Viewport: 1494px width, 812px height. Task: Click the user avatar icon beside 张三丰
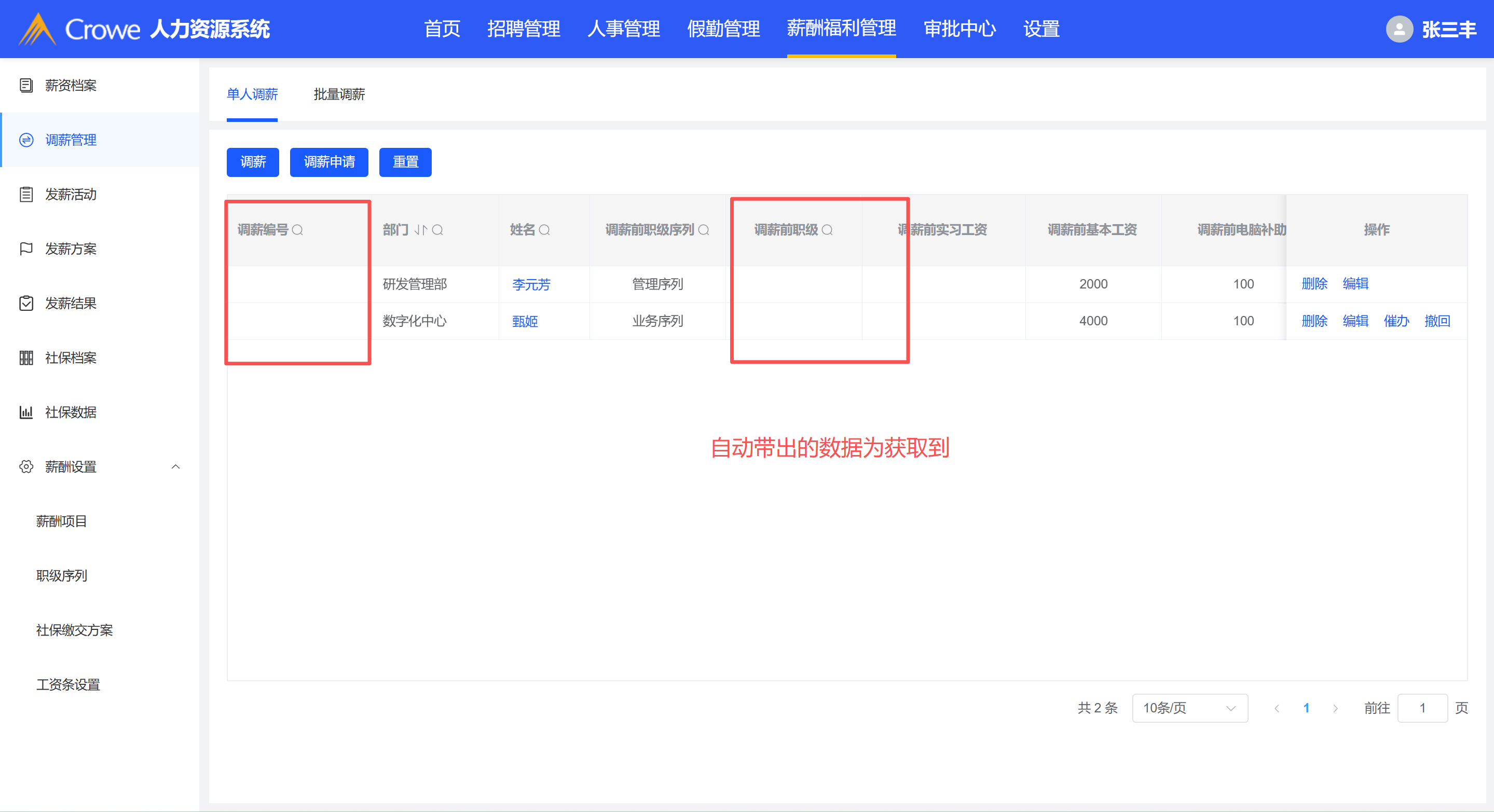pyautogui.click(x=1399, y=29)
